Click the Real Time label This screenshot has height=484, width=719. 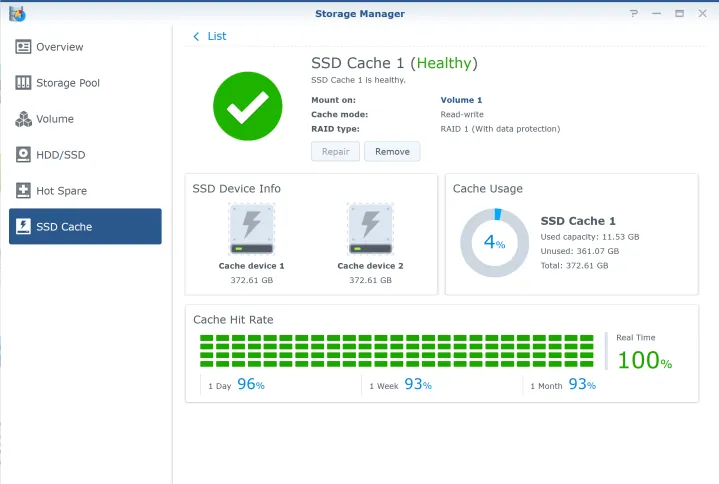tap(636, 338)
